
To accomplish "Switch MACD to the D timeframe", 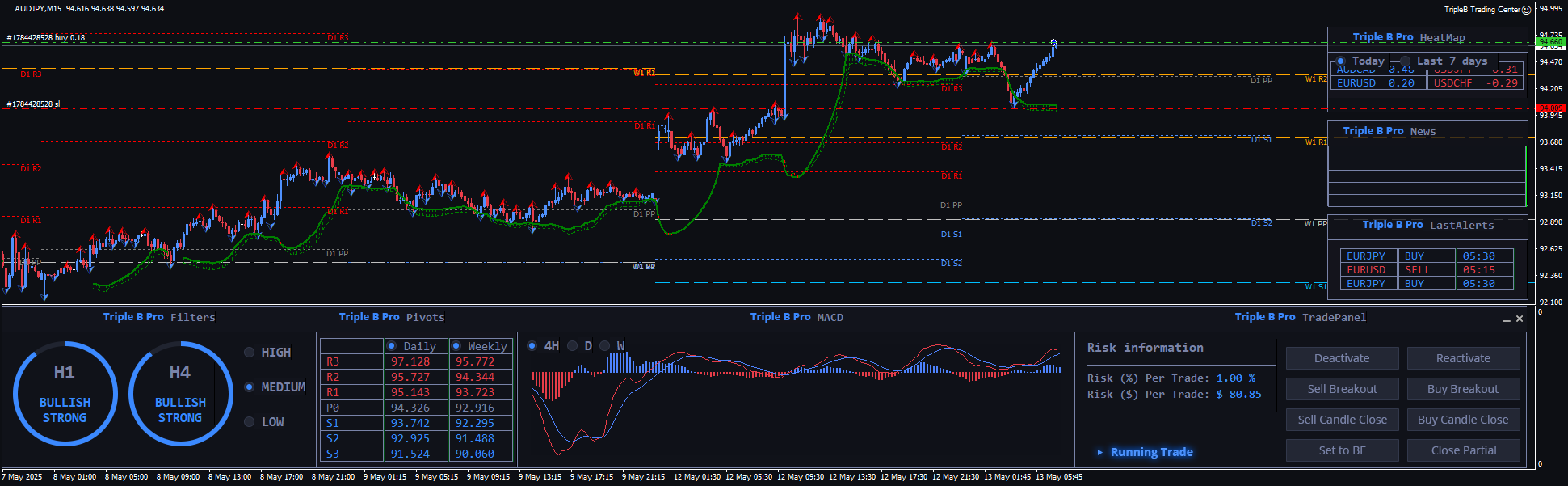I will coord(573,346).
